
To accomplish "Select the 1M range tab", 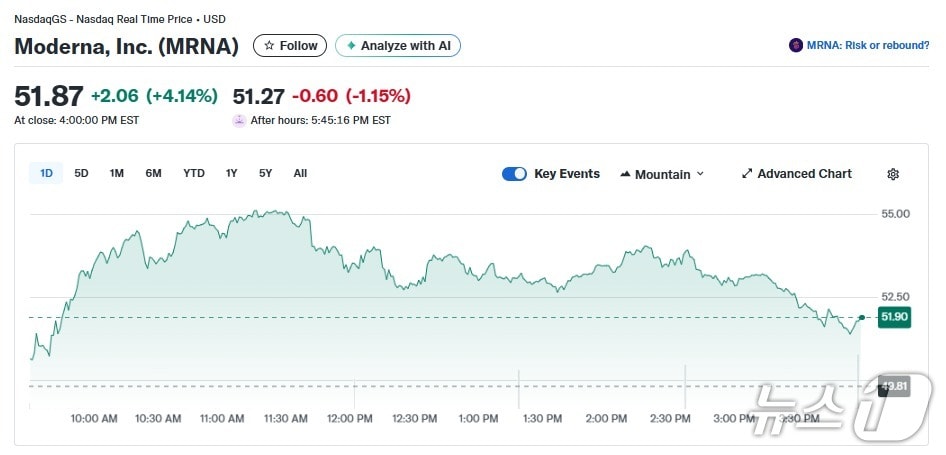I will [117, 173].
